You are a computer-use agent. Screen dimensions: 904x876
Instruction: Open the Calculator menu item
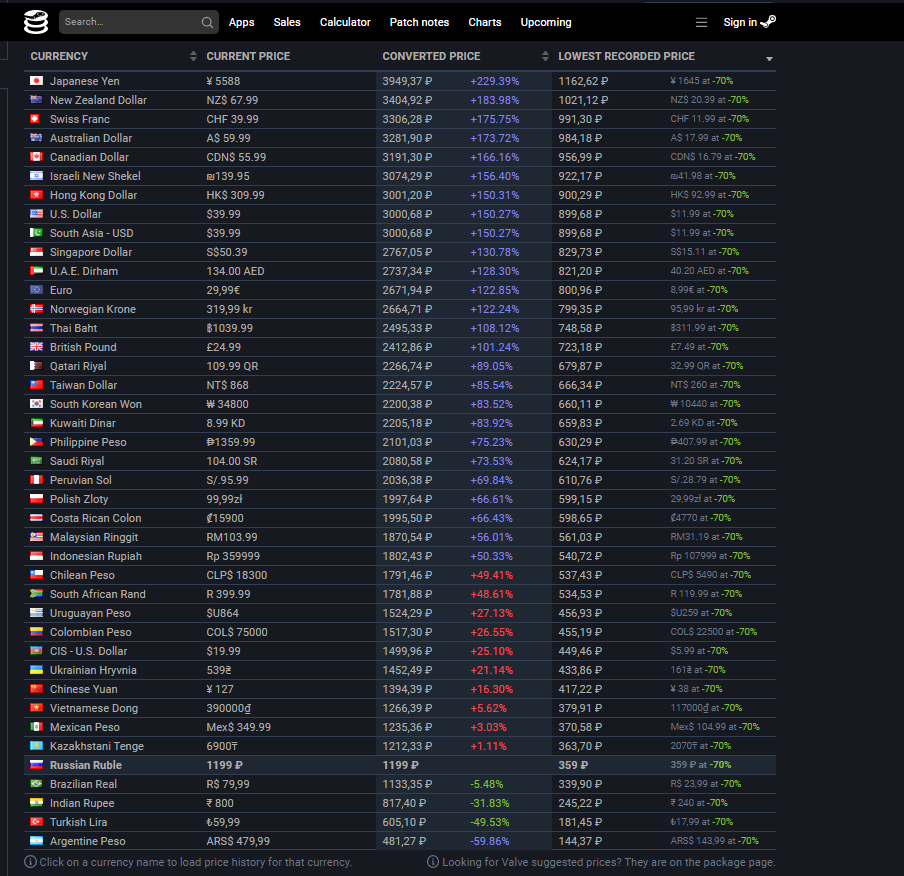tap(345, 22)
